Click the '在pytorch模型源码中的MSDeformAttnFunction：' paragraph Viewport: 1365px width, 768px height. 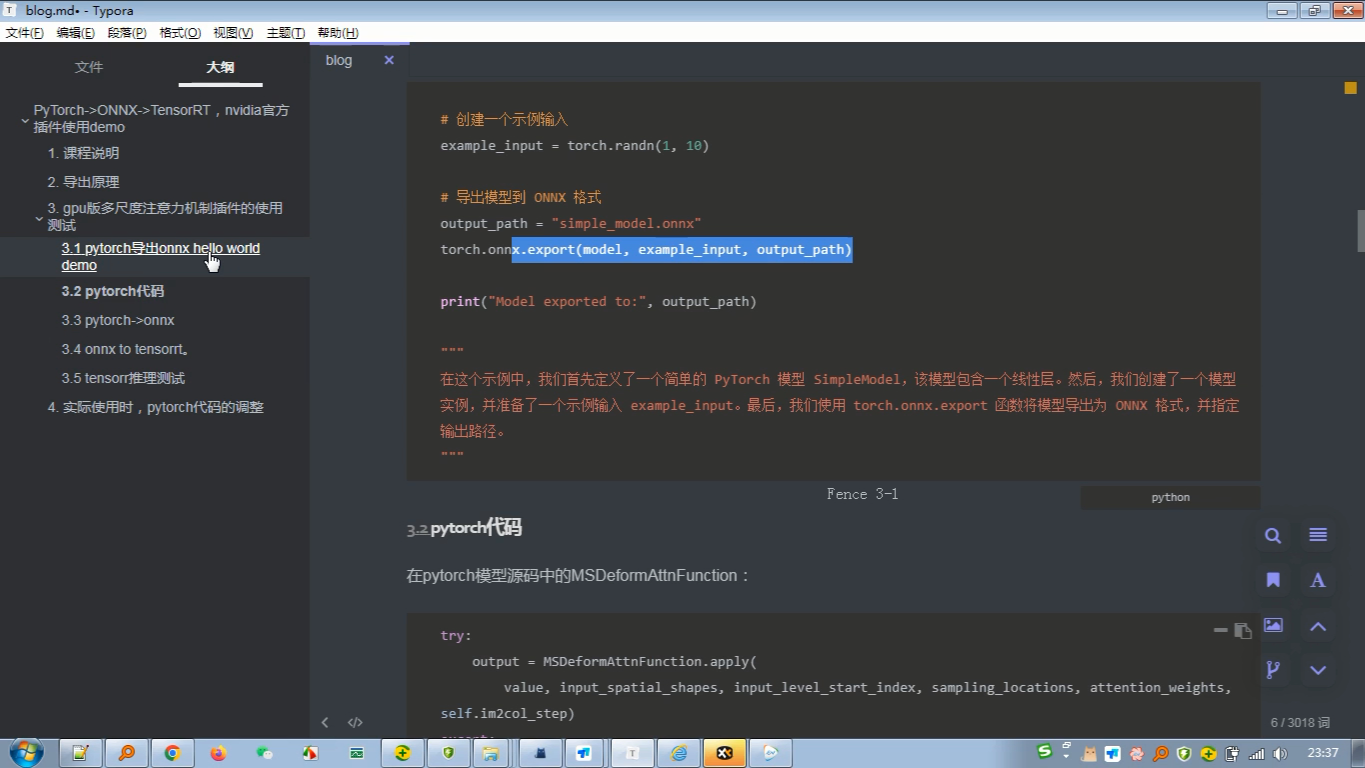click(x=578, y=575)
